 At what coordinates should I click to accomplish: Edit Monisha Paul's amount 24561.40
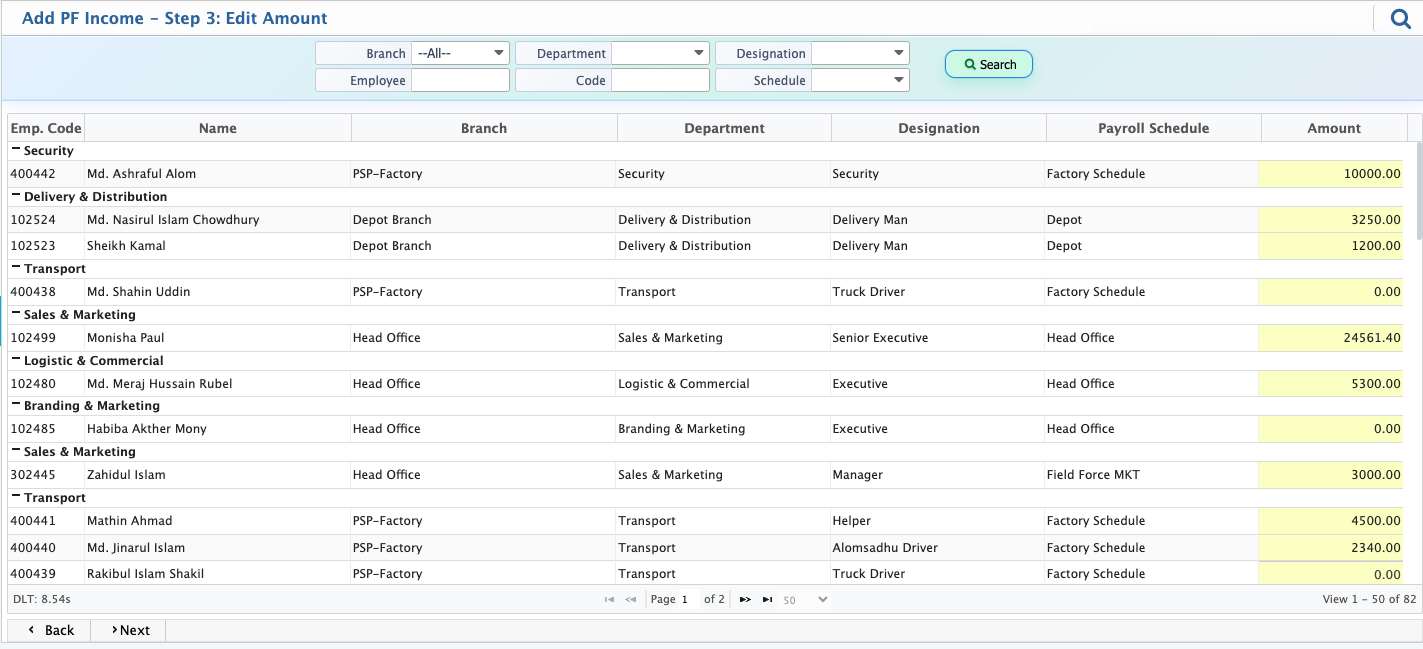(1331, 338)
